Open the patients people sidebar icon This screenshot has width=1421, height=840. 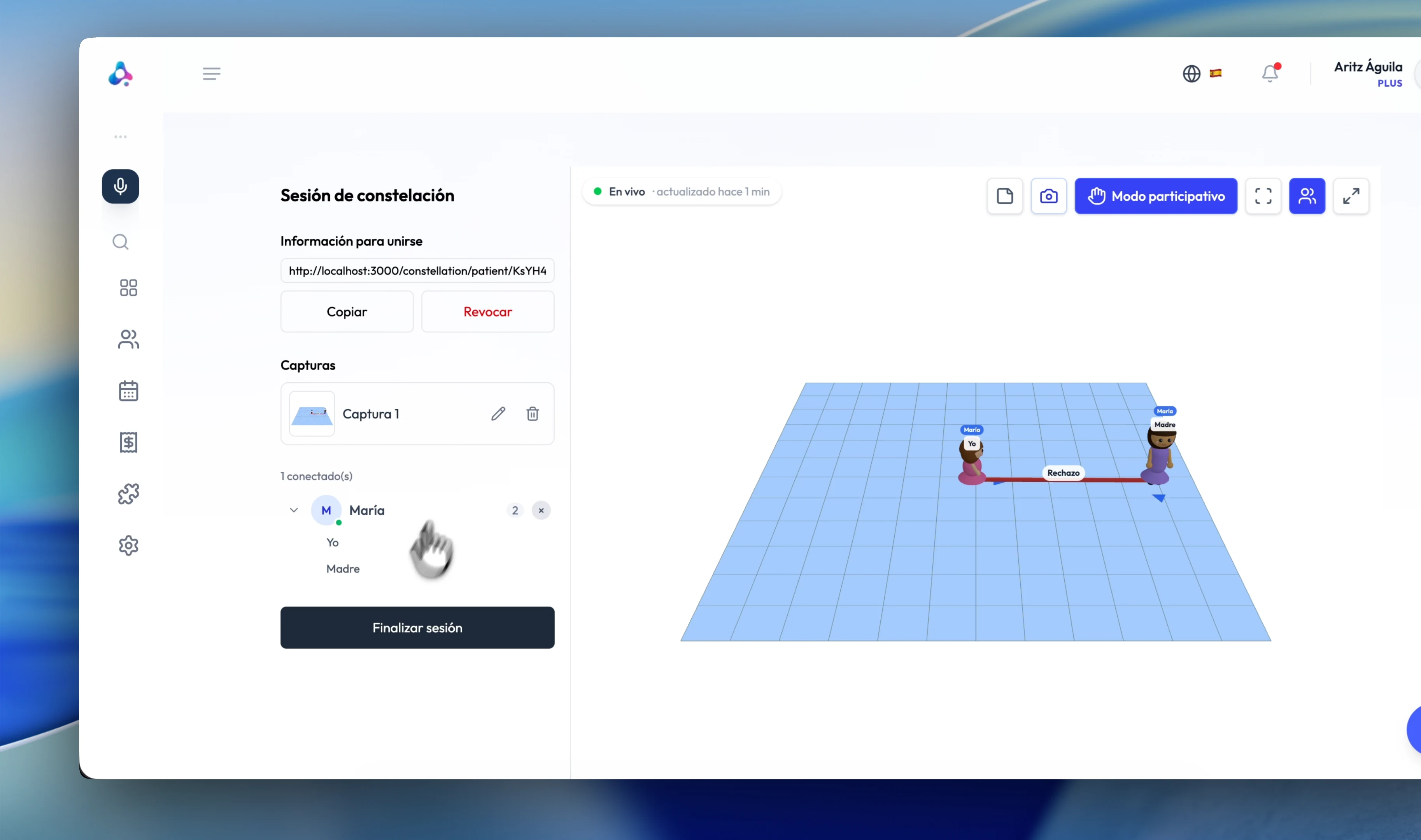(x=128, y=339)
